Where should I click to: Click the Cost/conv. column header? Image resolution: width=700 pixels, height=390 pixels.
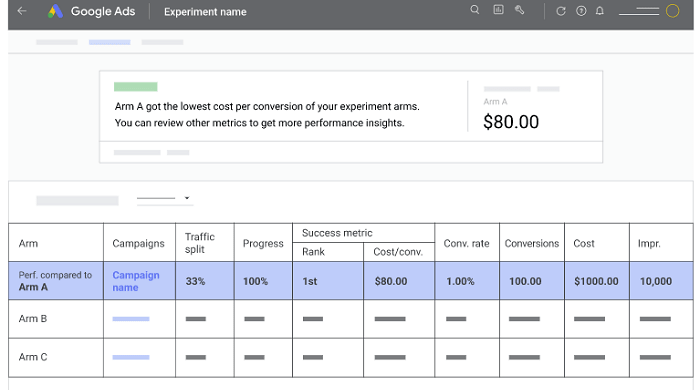coord(398,252)
